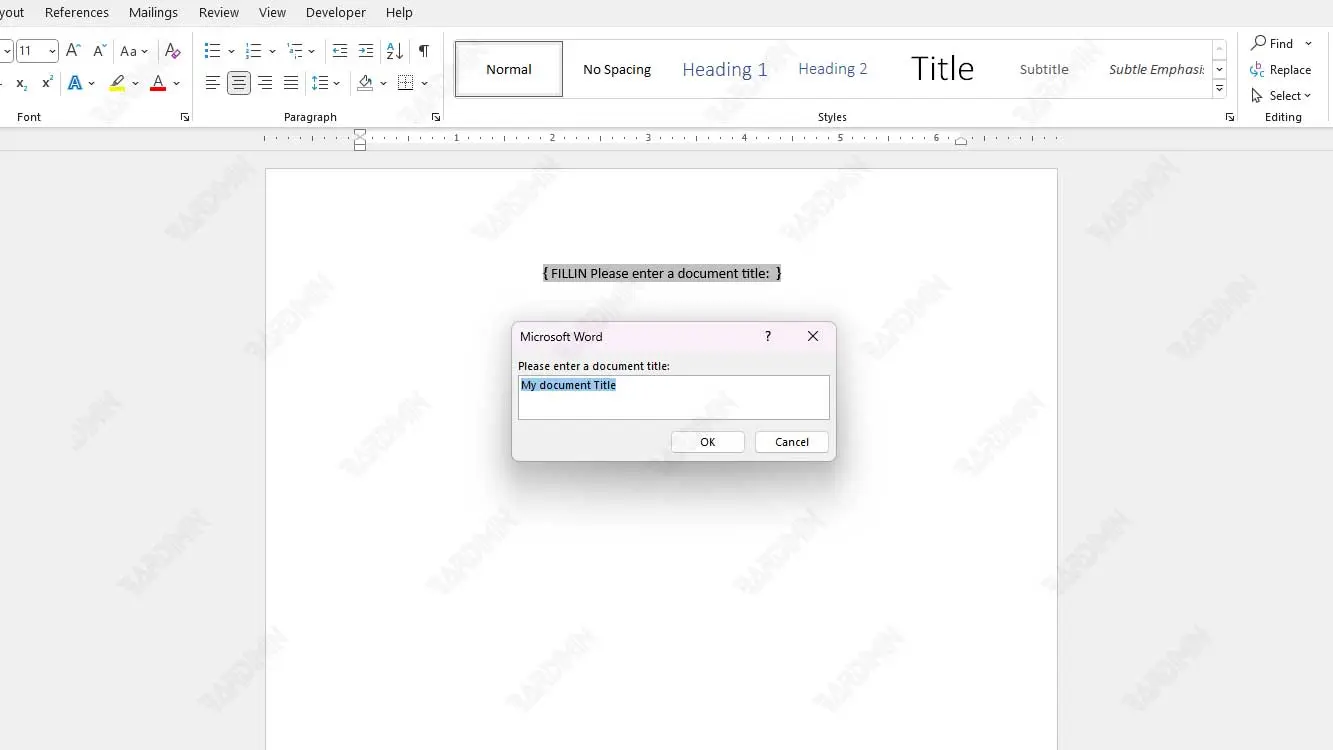The image size is (1333, 750).
Task: Click the document title text input box
Action: 673,397
